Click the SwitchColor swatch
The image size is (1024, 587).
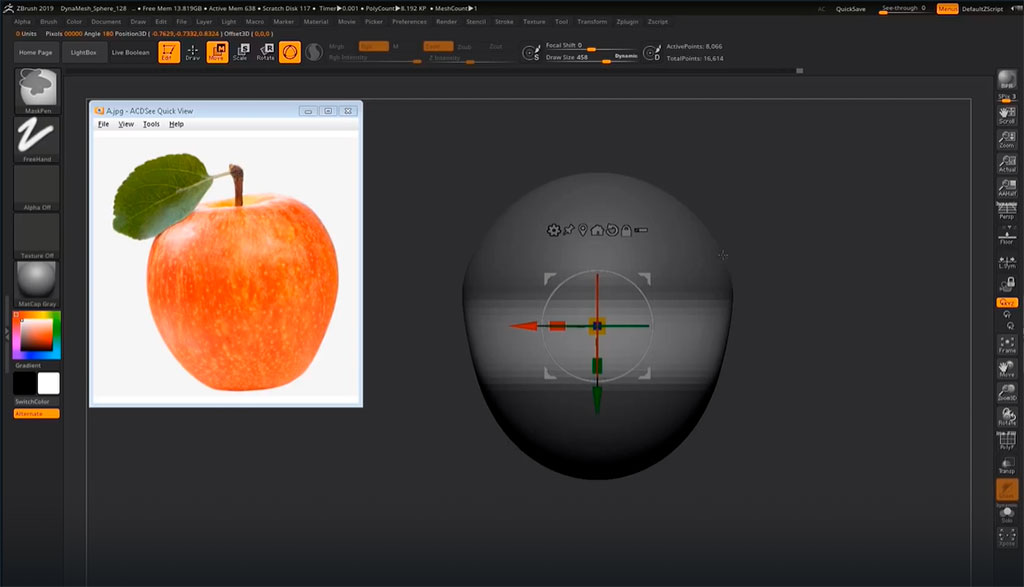click(35, 385)
